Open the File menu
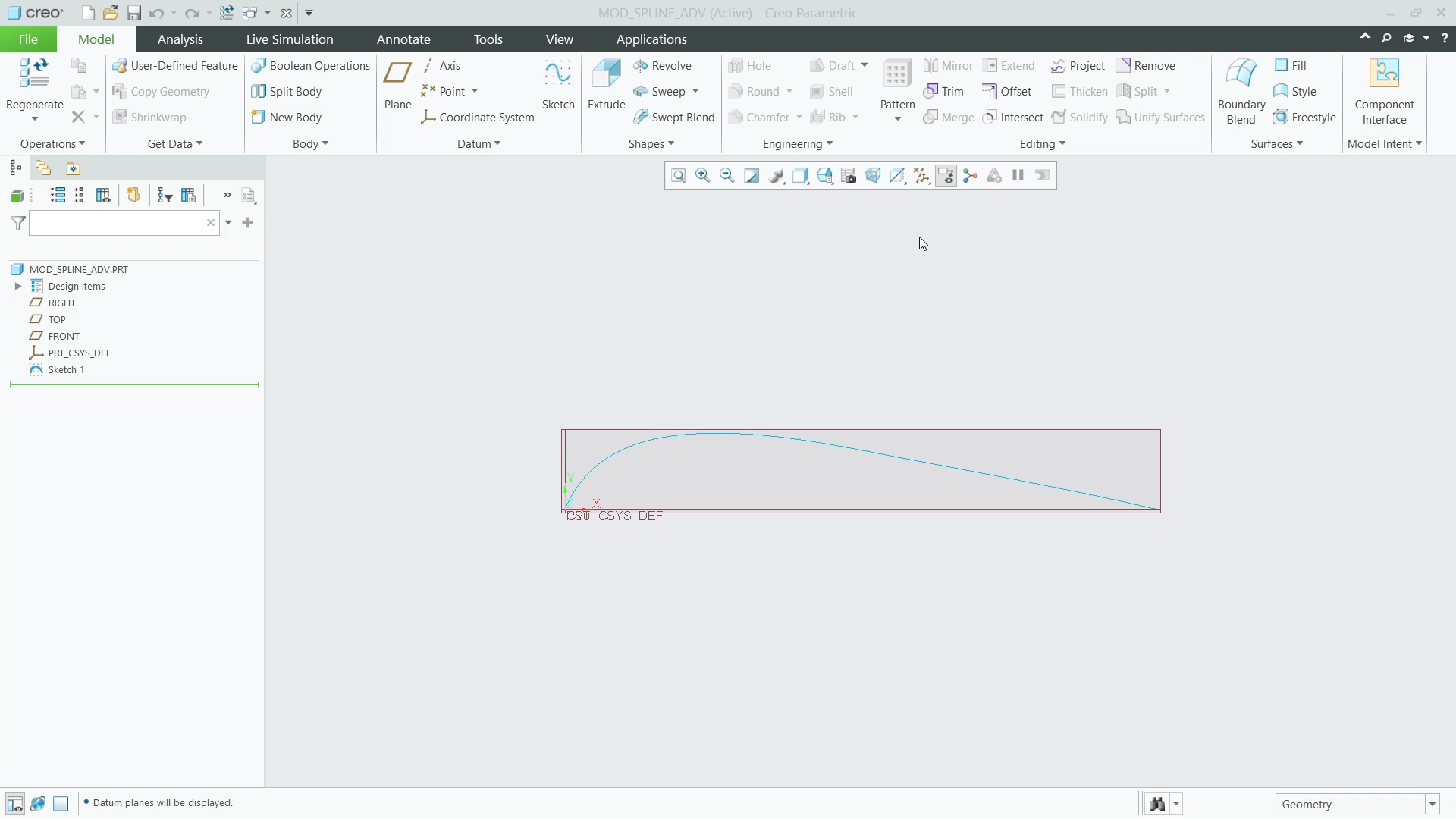 coord(28,39)
